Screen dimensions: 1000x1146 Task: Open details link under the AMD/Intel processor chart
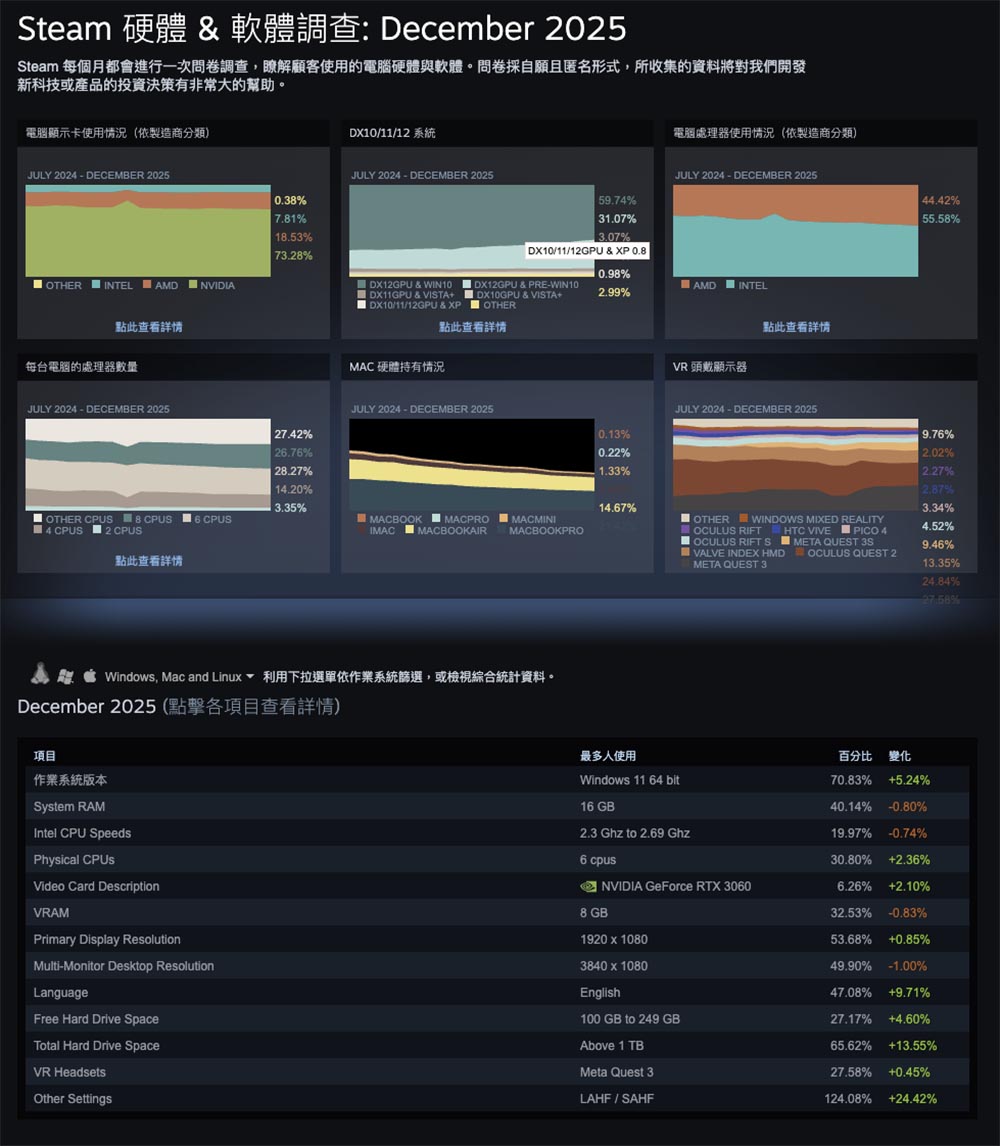click(796, 327)
